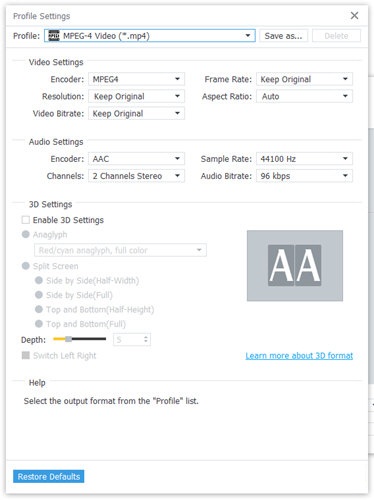374x500 pixels.
Task: Click the Depth slider handle
Action: [68, 339]
